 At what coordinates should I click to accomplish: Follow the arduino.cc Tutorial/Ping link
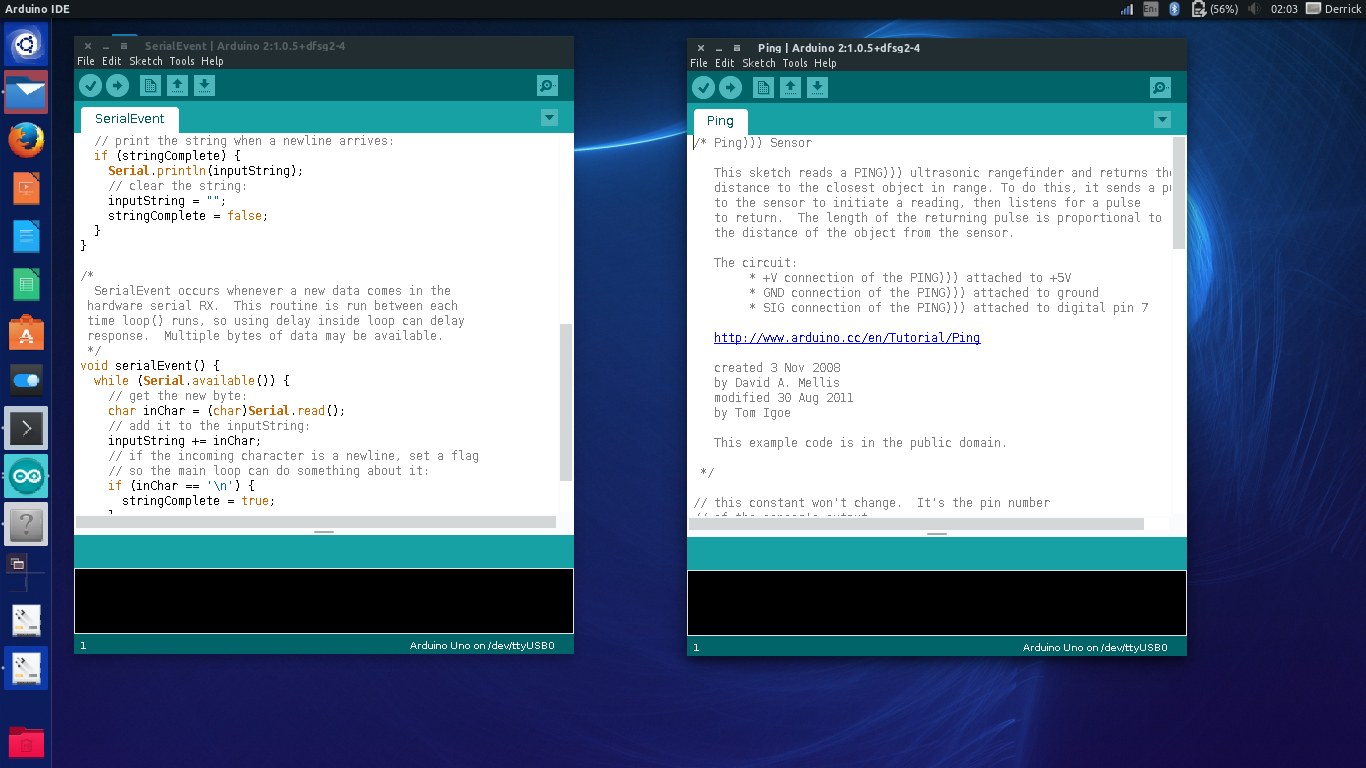point(847,338)
